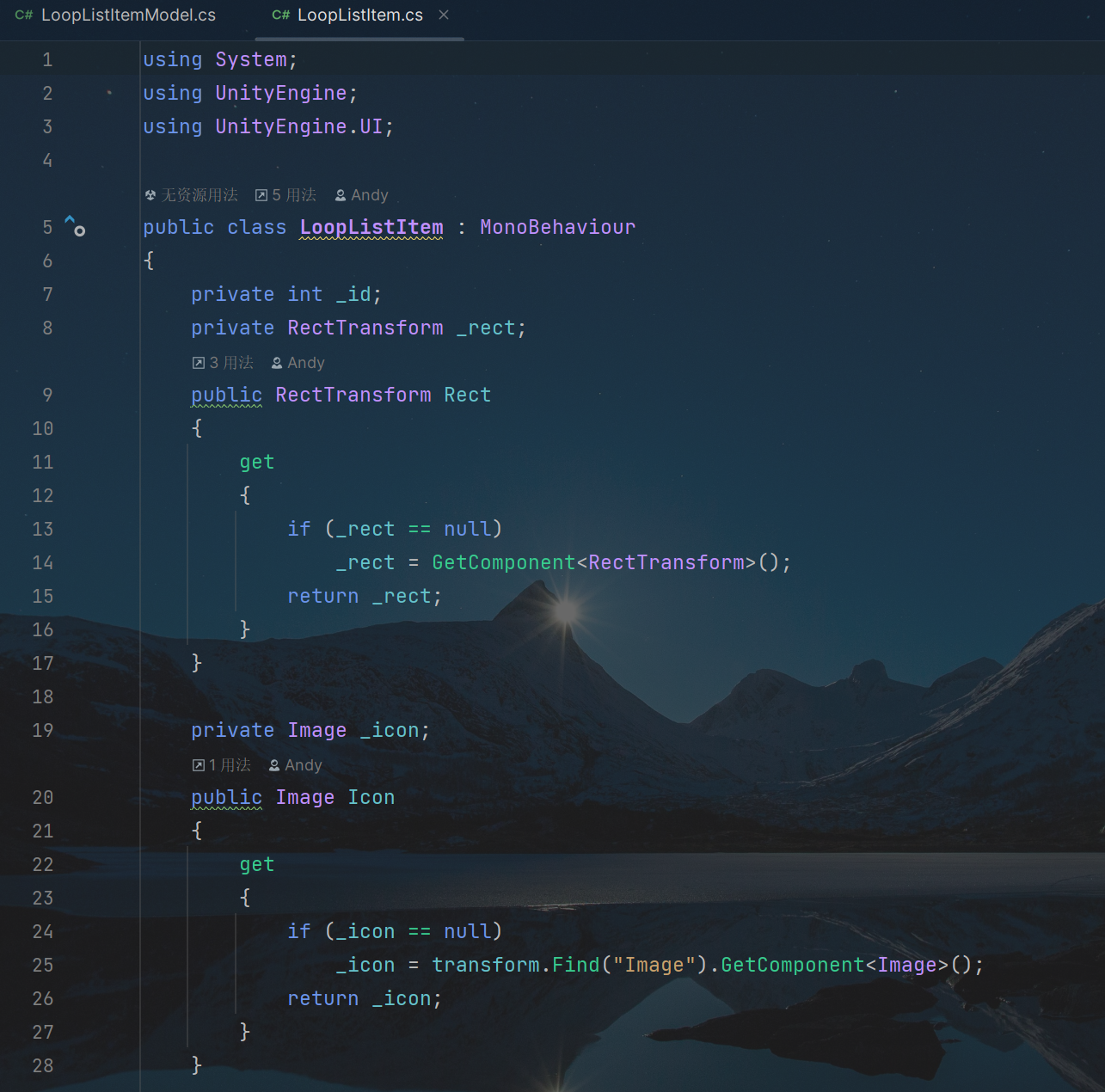Click the UI namespace token on line 3

371,126
